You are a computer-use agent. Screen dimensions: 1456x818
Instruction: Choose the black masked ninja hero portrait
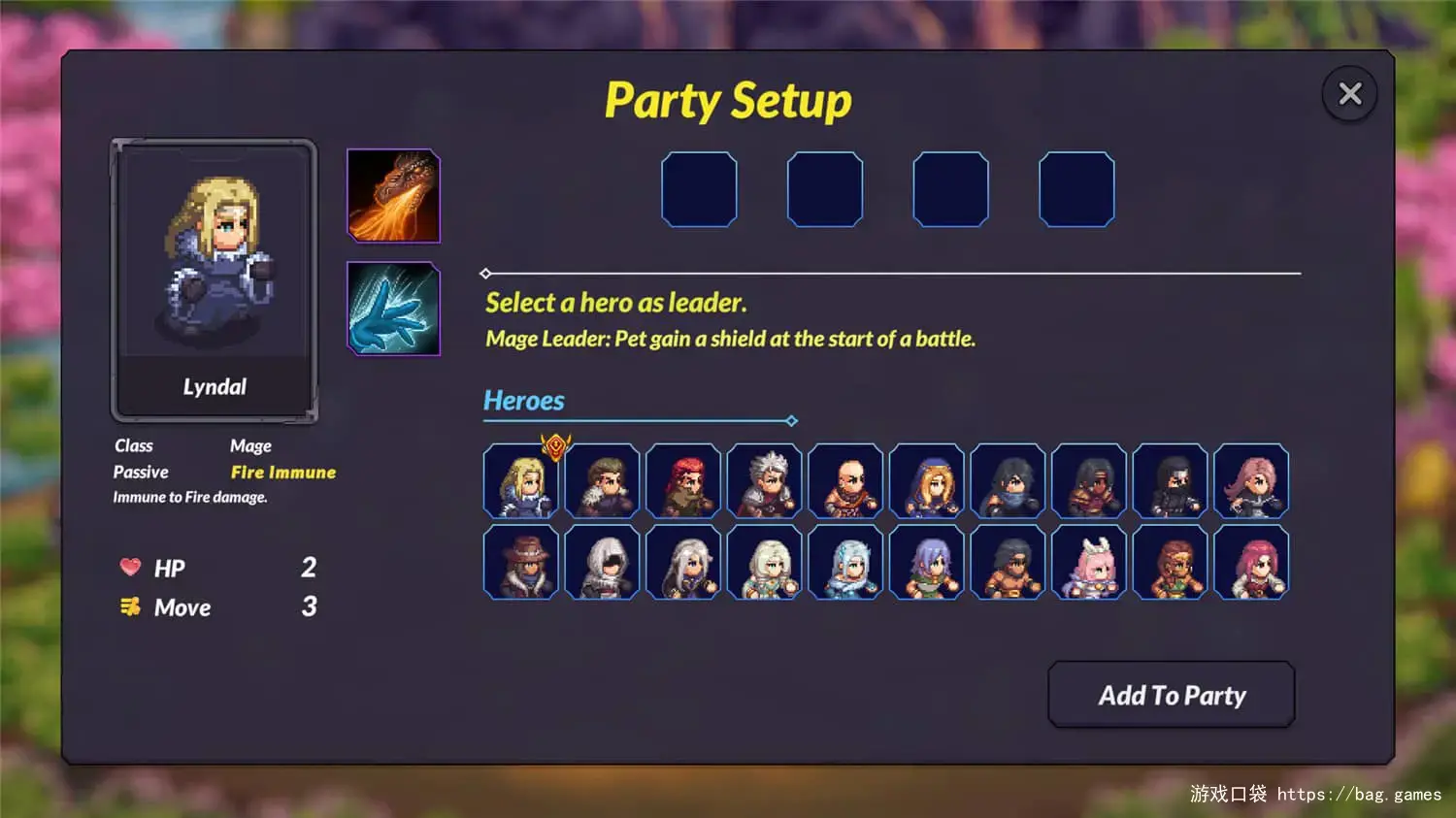(1171, 481)
